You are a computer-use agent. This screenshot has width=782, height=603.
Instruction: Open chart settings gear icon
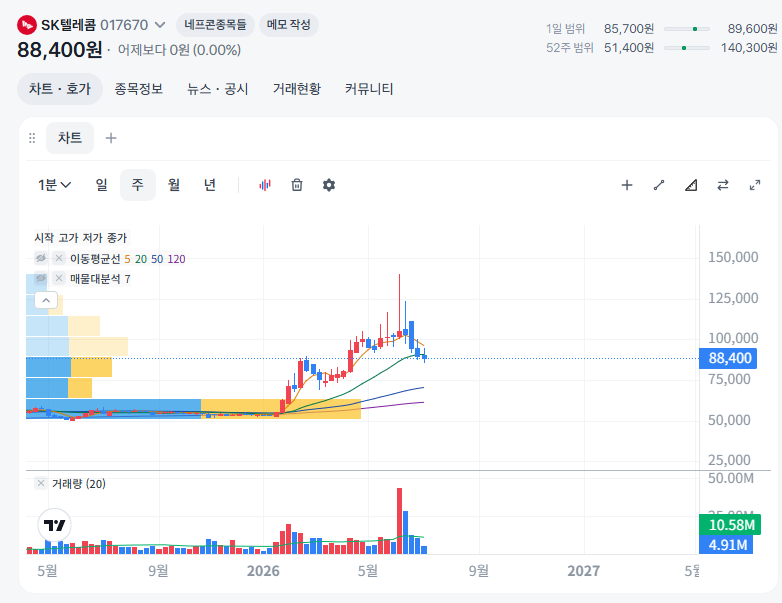(x=329, y=185)
